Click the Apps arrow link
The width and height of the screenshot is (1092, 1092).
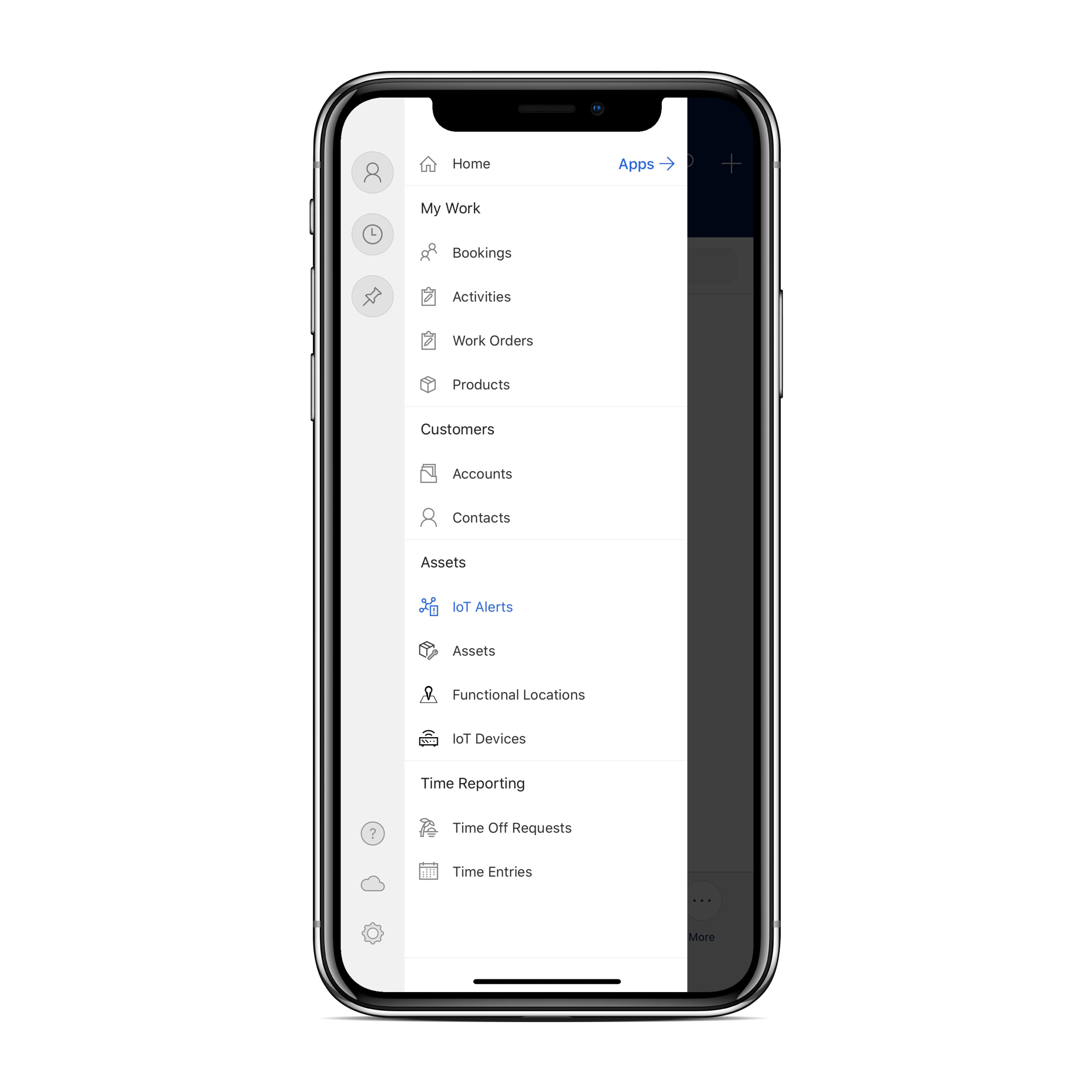[644, 163]
